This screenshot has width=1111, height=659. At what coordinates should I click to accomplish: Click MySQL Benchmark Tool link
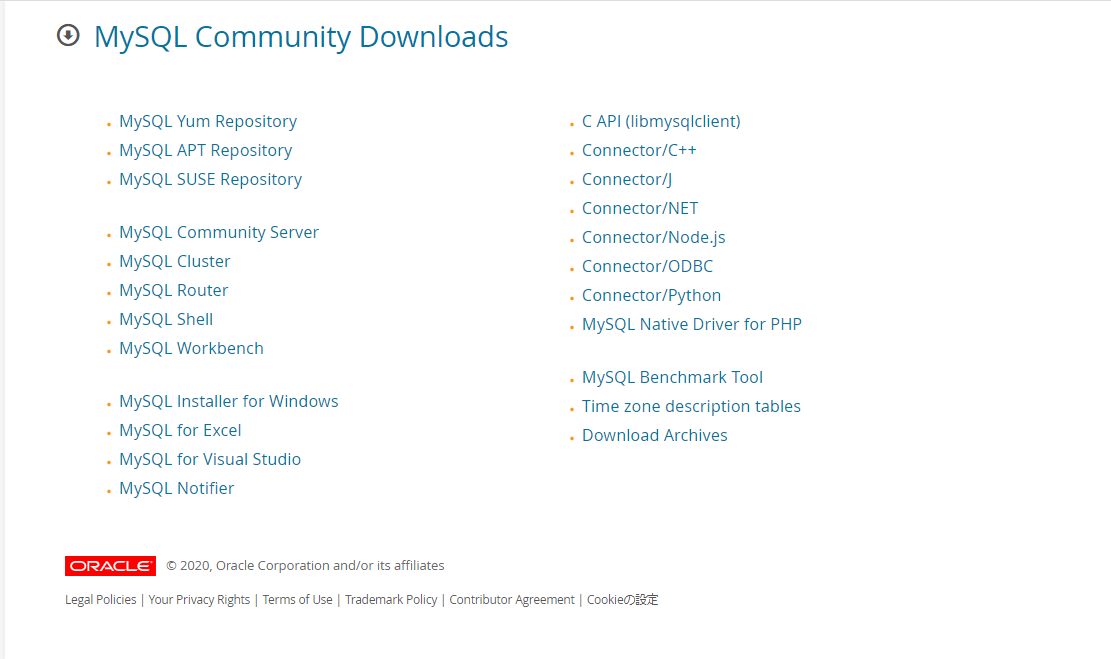tap(672, 377)
